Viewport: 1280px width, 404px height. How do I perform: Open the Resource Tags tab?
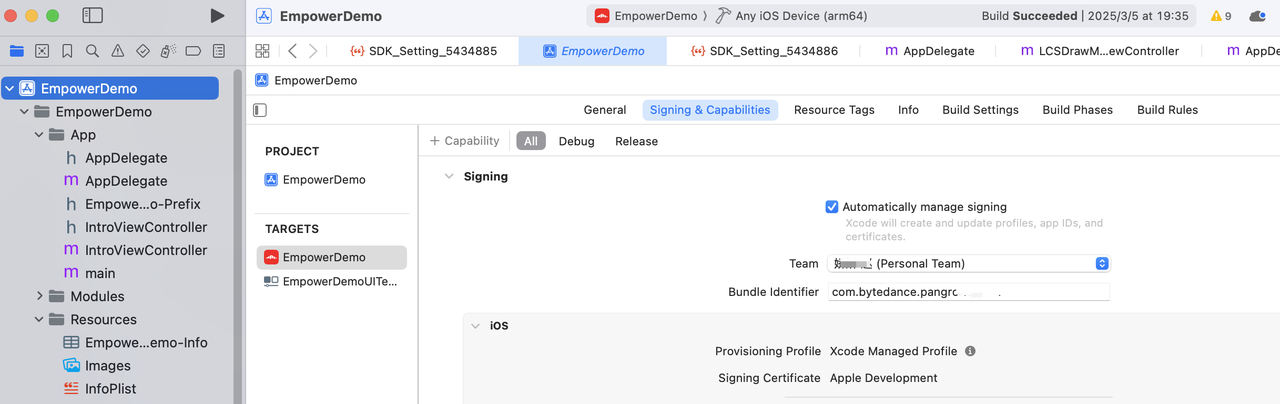(x=834, y=110)
